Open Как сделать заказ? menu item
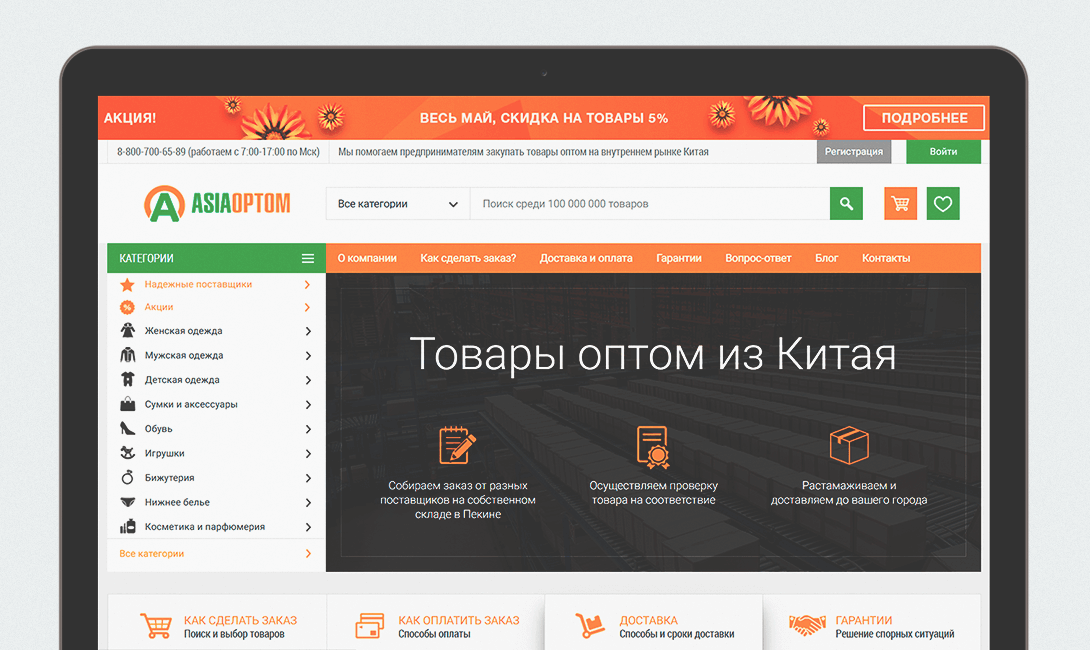 click(x=468, y=258)
